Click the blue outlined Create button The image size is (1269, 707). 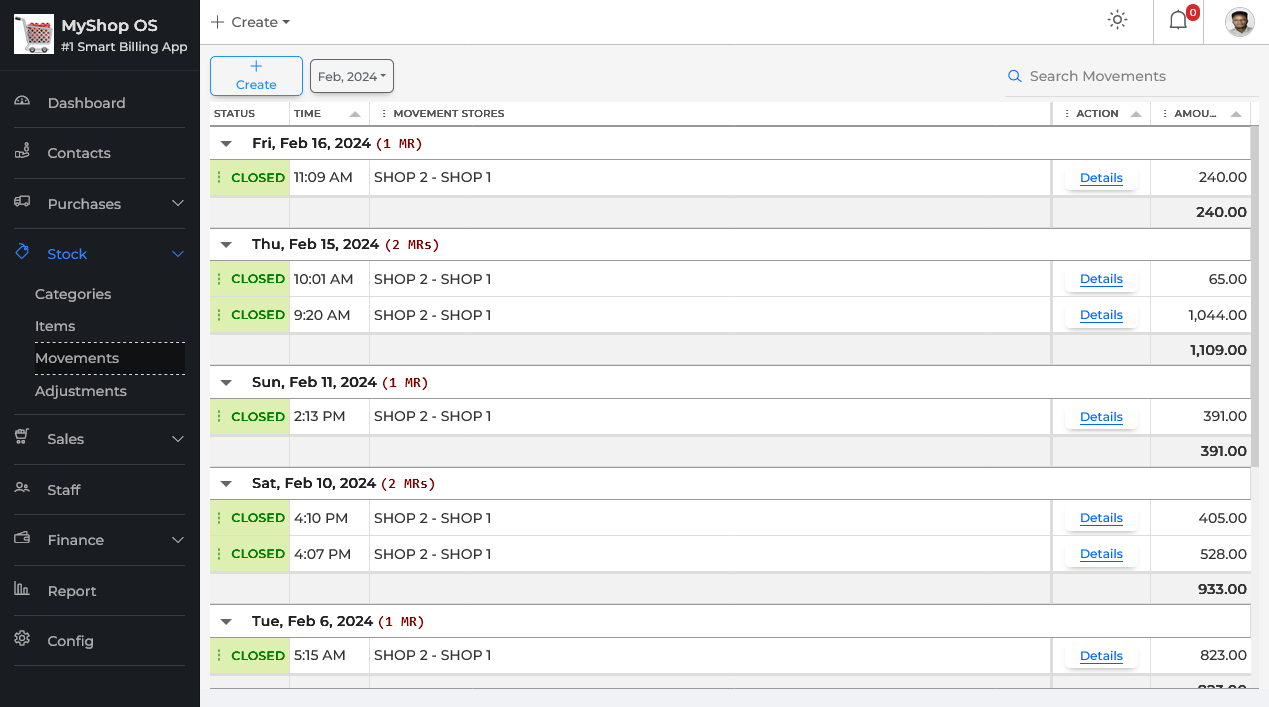click(256, 76)
